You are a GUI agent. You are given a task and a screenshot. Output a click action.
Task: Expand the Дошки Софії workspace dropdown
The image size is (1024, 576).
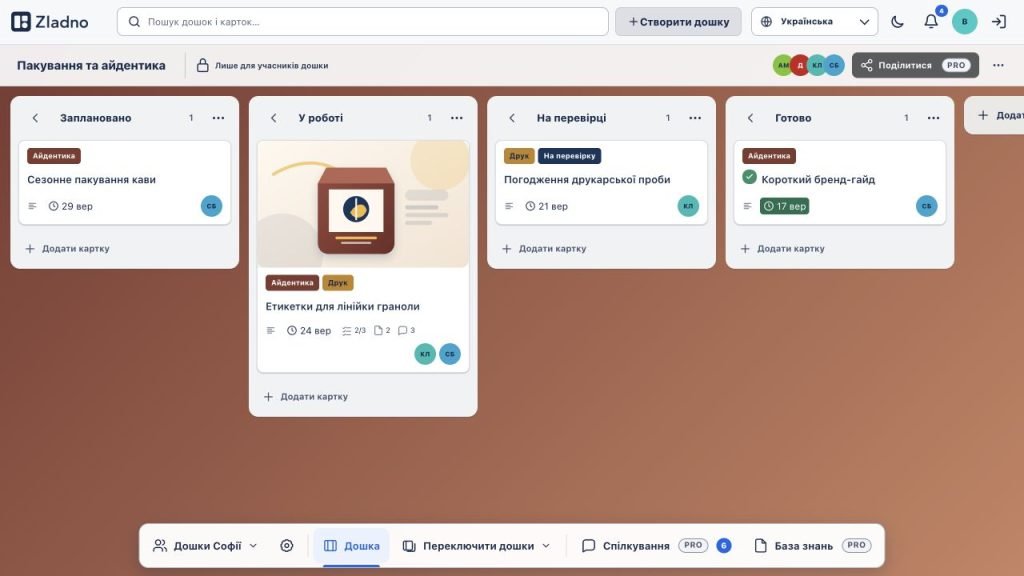coord(205,546)
